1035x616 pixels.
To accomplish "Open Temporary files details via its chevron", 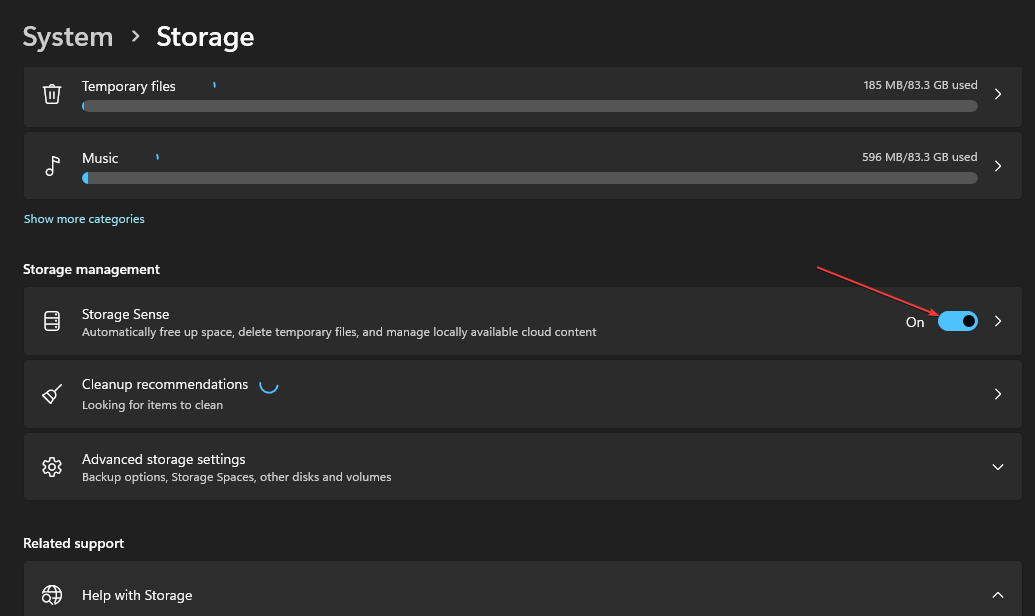I will (x=997, y=93).
